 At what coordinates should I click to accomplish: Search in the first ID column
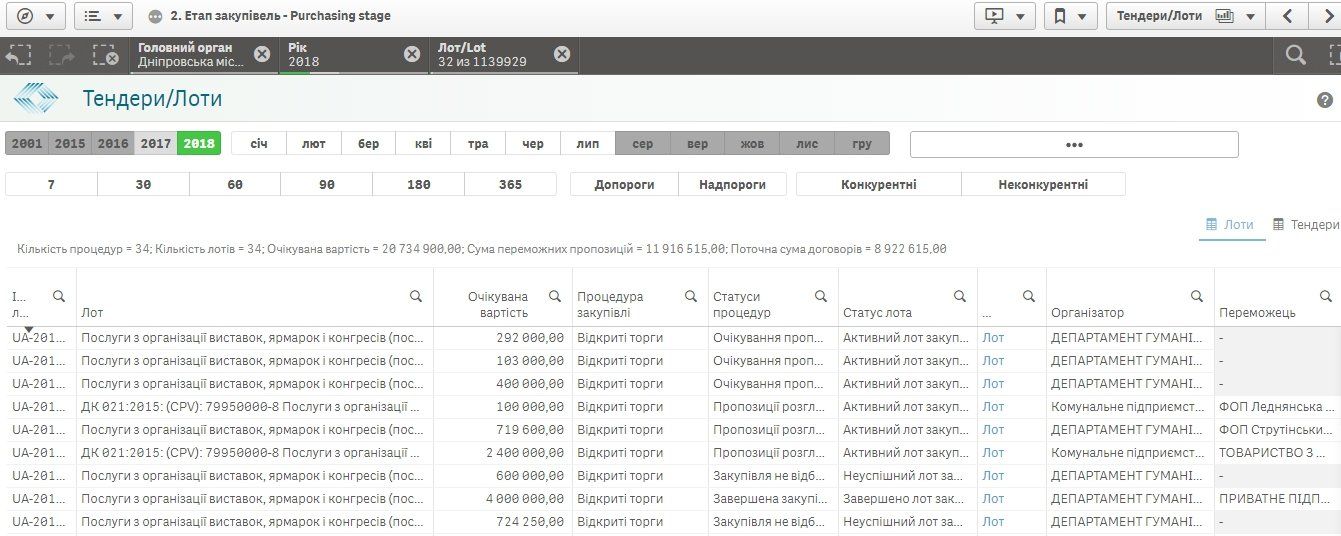pos(59,296)
